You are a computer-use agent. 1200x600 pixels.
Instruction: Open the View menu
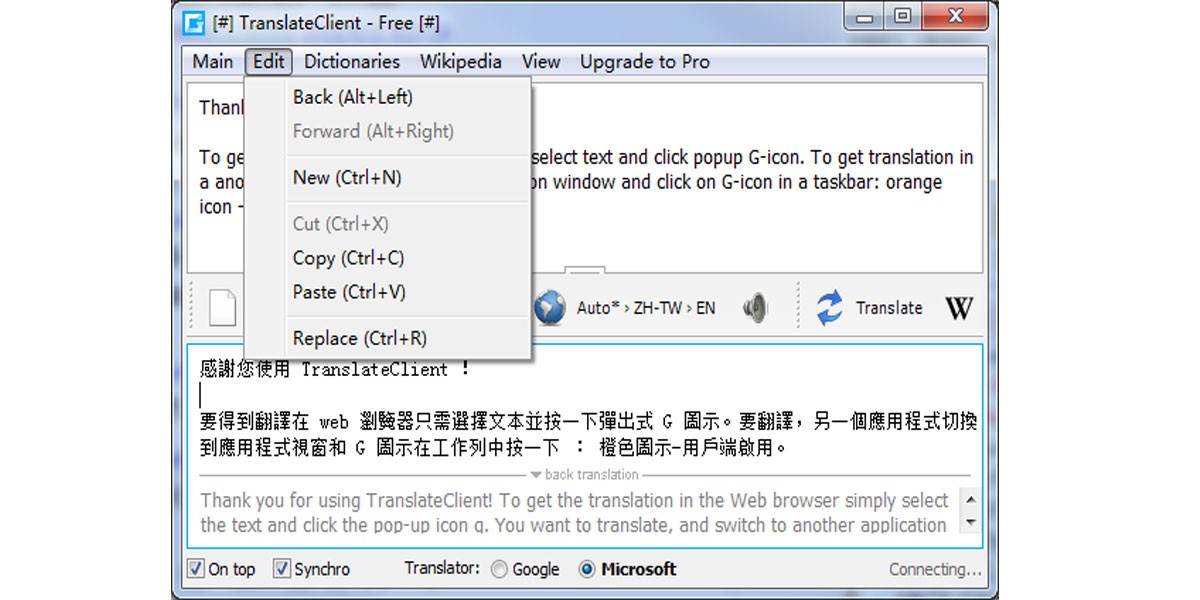tap(541, 62)
